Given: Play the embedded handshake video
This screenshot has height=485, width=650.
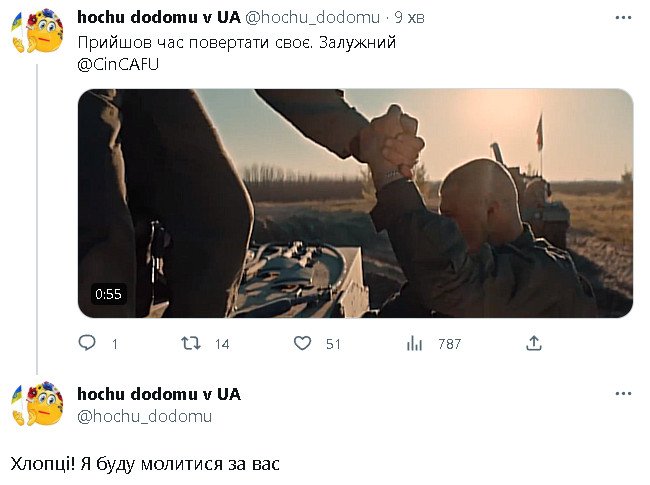Looking at the screenshot, I should pyautogui.click(x=355, y=203).
